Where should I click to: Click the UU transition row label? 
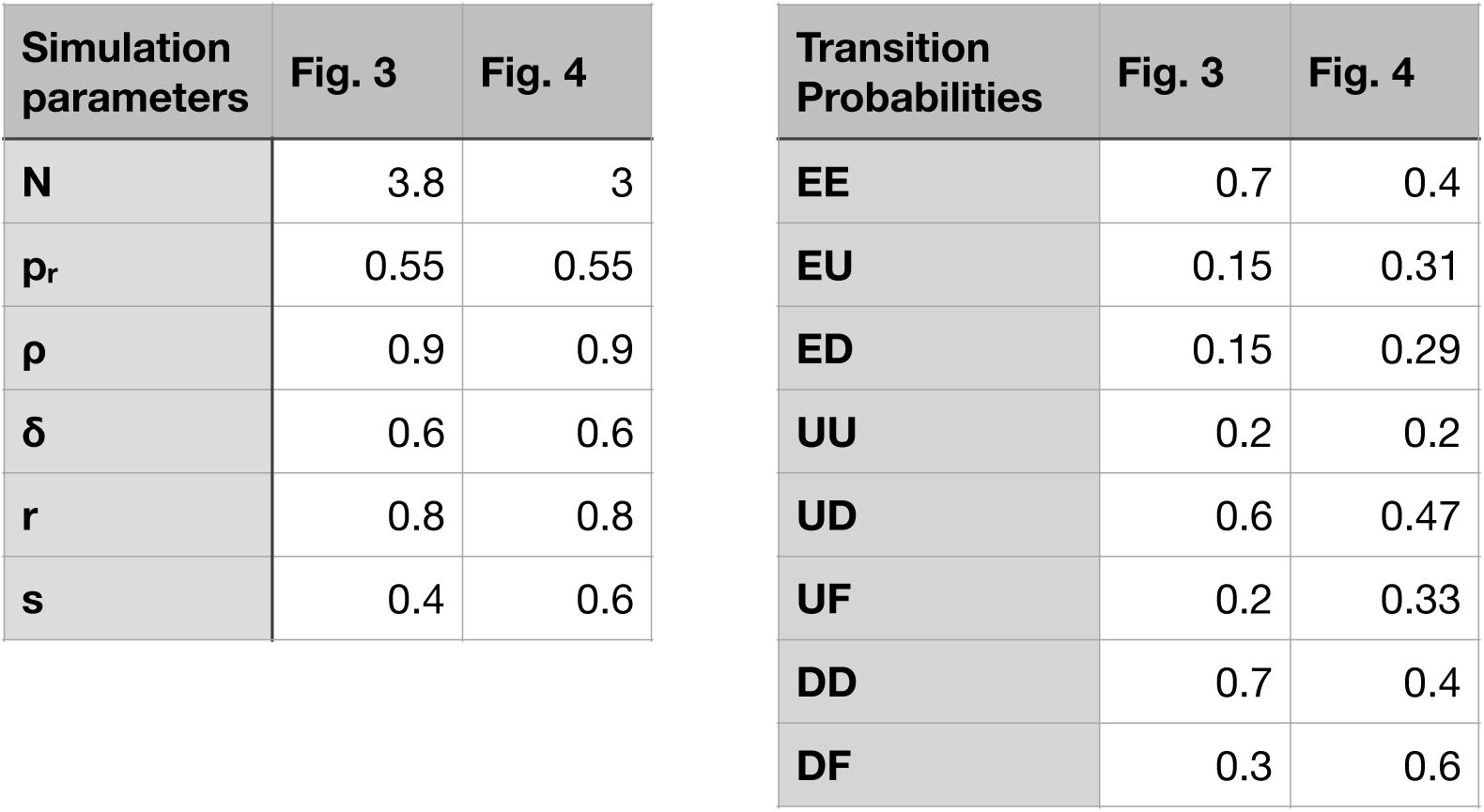[937, 433]
